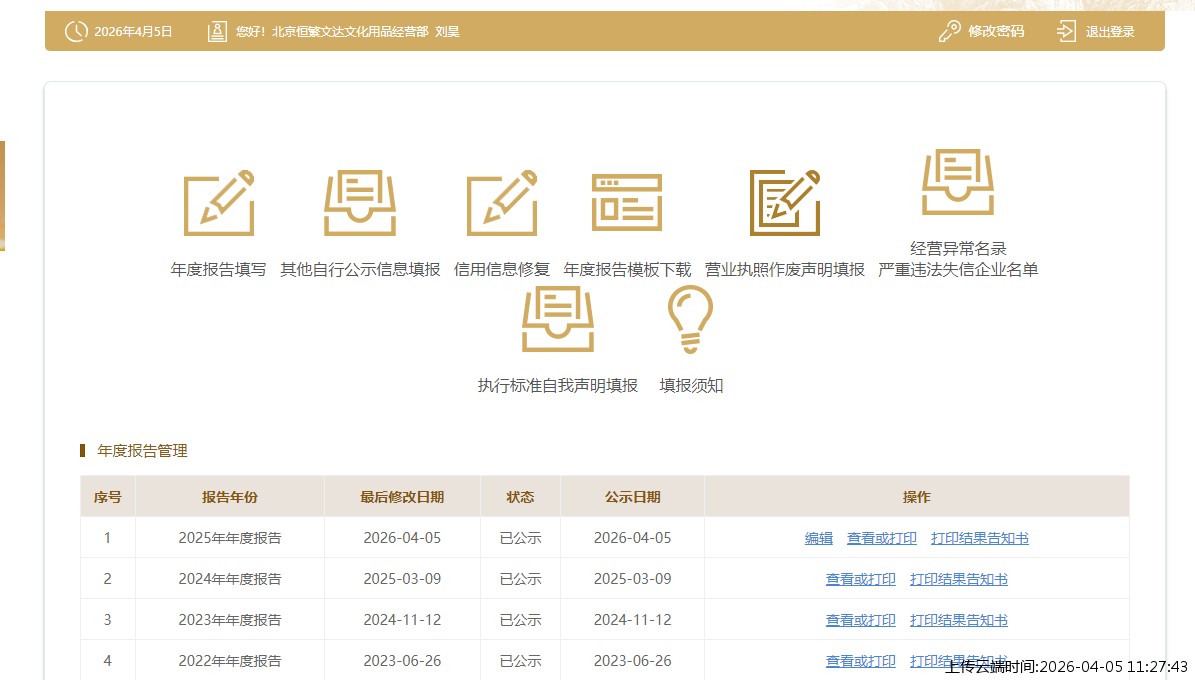Screen dimensions: 1195x680
Task: Select the 2022年度报告 row cell
Action: [230, 661]
